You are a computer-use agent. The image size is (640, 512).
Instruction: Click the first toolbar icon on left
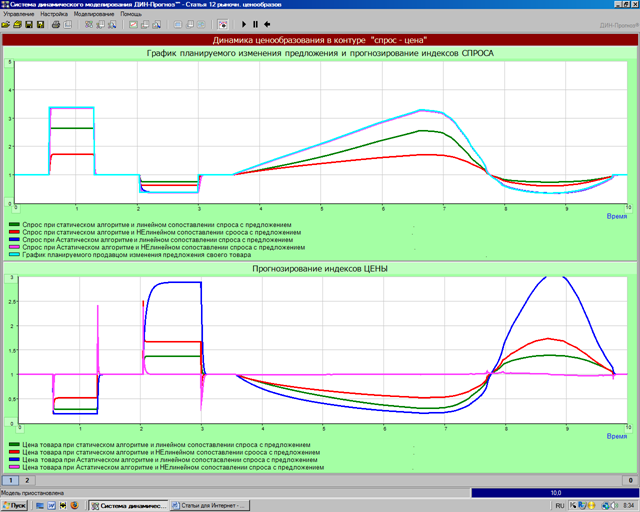(x=6, y=24)
